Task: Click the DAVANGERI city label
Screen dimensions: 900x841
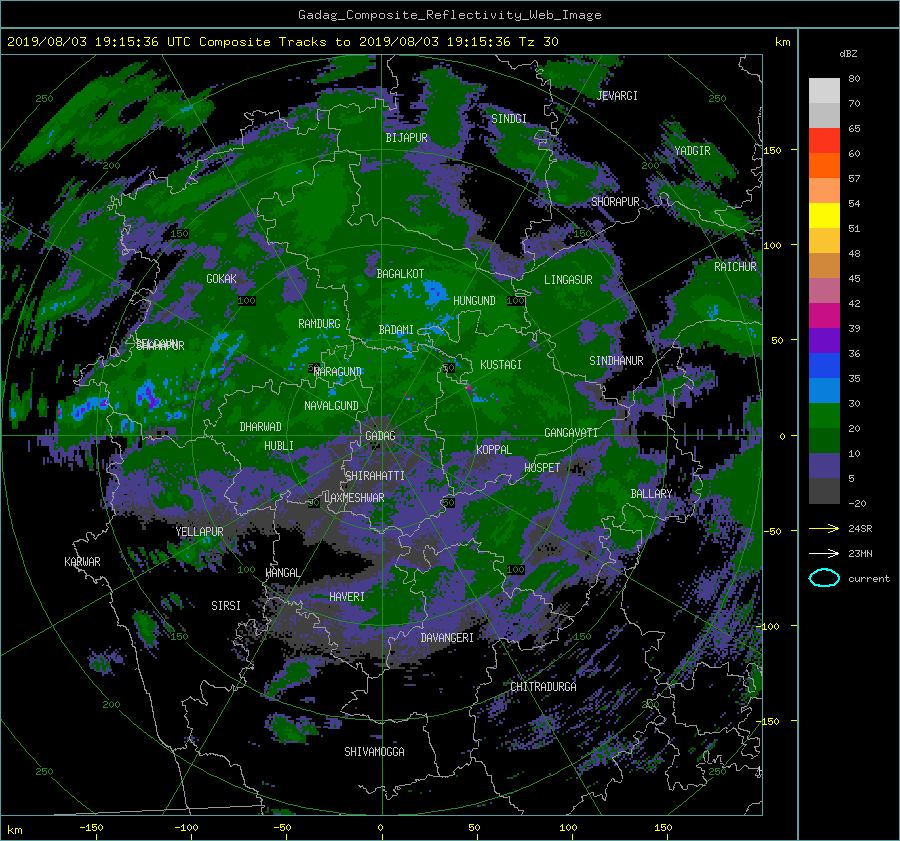Action: [x=447, y=638]
